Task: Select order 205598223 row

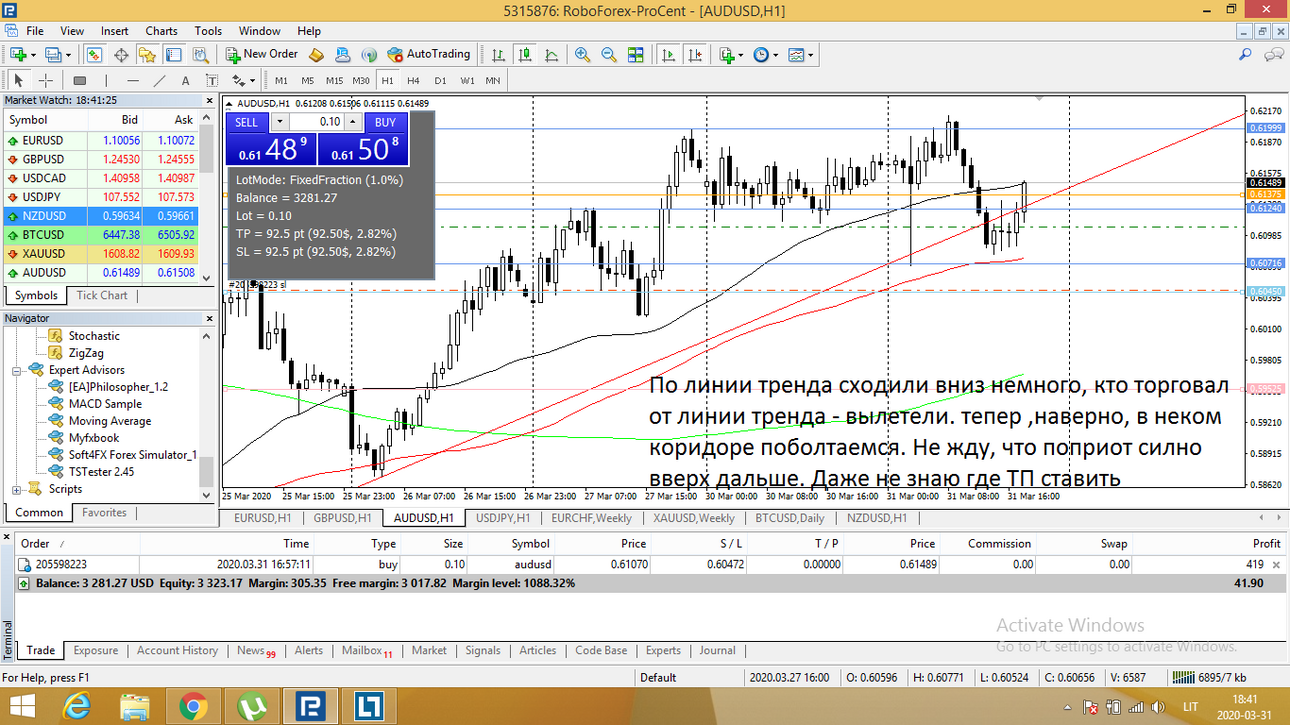Action: pos(650,564)
